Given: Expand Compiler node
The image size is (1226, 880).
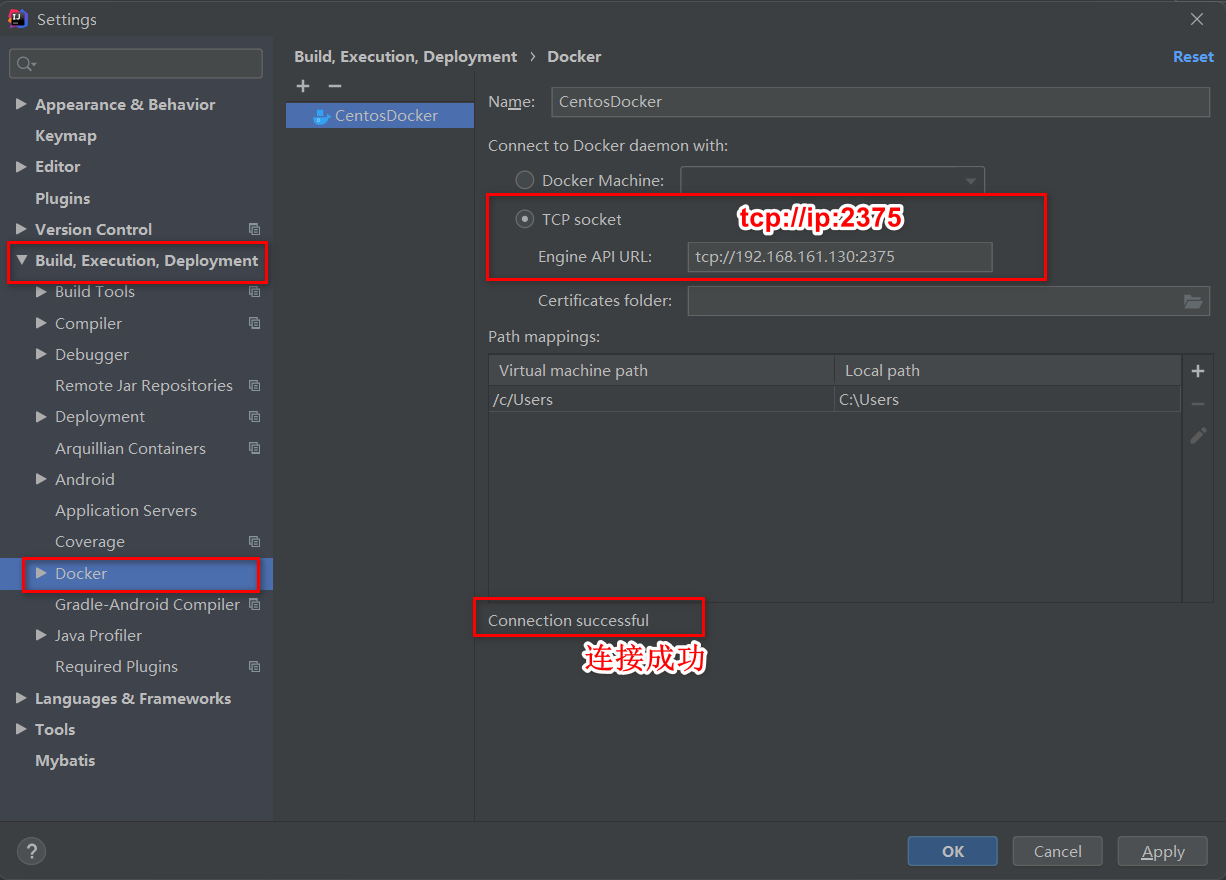Looking at the screenshot, I should (x=41, y=323).
